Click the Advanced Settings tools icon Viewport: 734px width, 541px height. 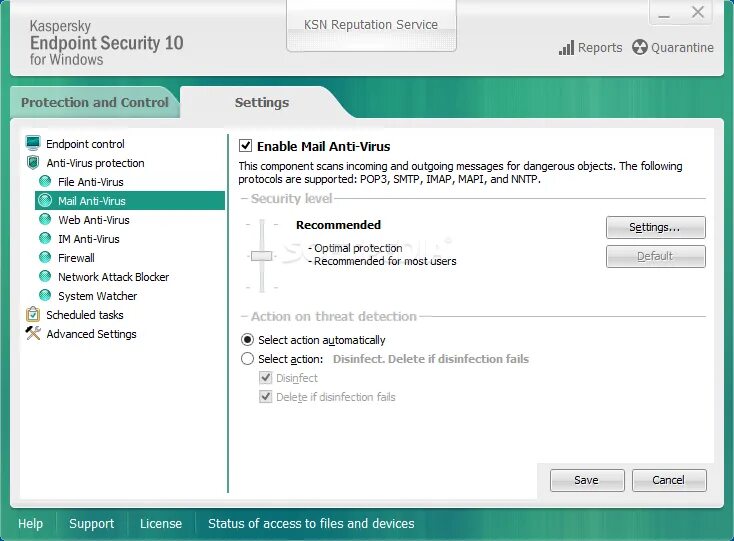[33, 333]
